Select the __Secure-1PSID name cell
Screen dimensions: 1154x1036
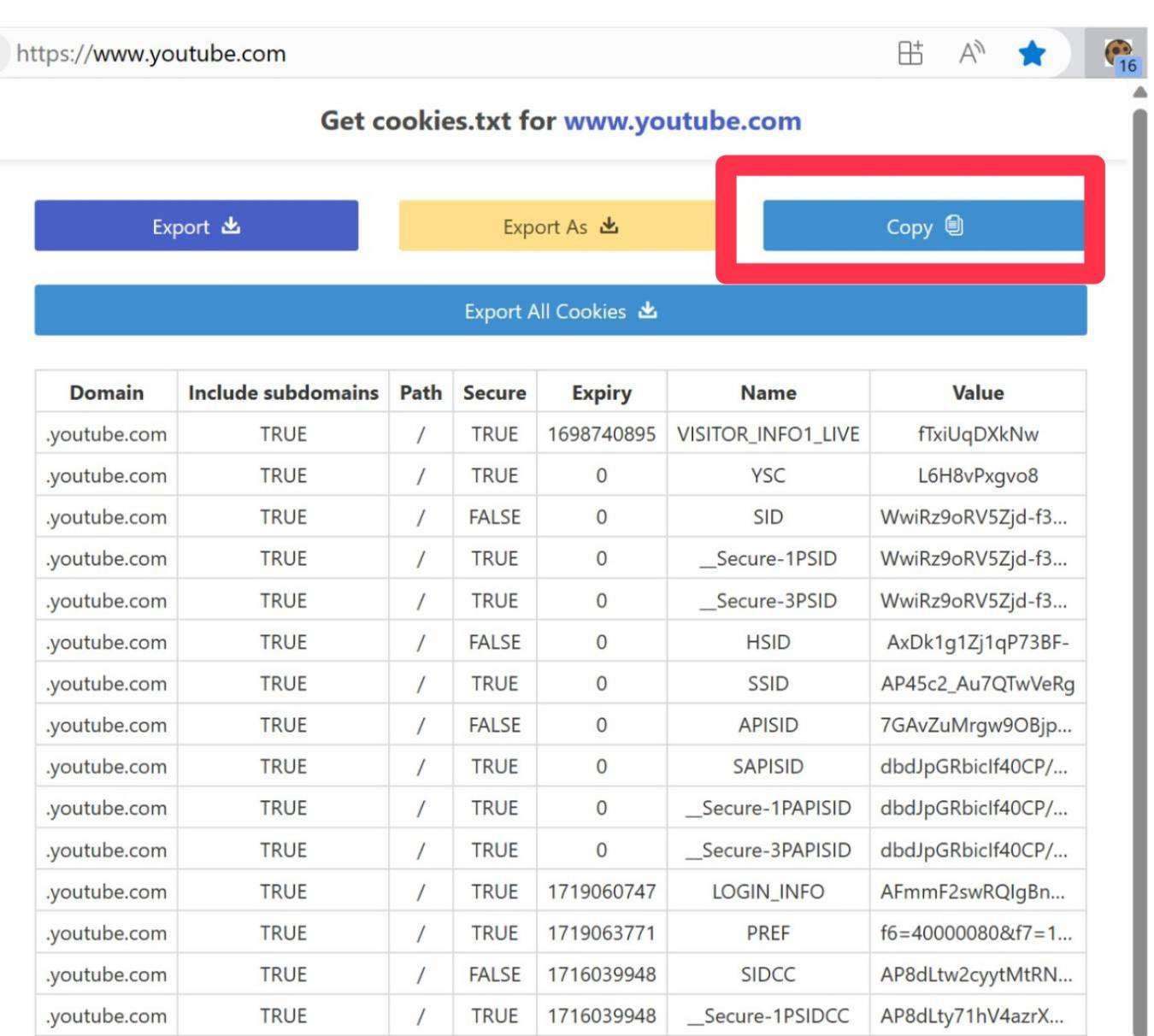768,558
